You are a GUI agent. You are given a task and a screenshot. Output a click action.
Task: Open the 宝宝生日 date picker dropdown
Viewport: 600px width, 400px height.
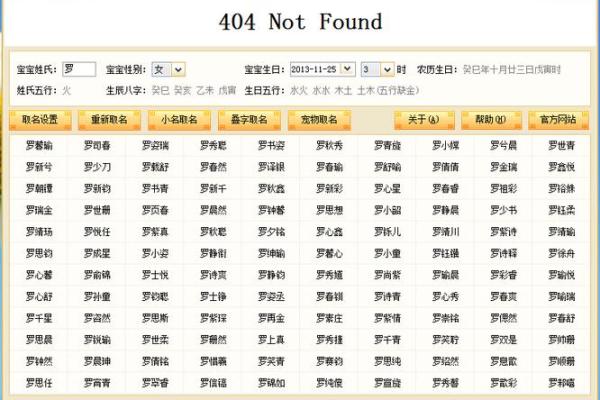pos(347,69)
